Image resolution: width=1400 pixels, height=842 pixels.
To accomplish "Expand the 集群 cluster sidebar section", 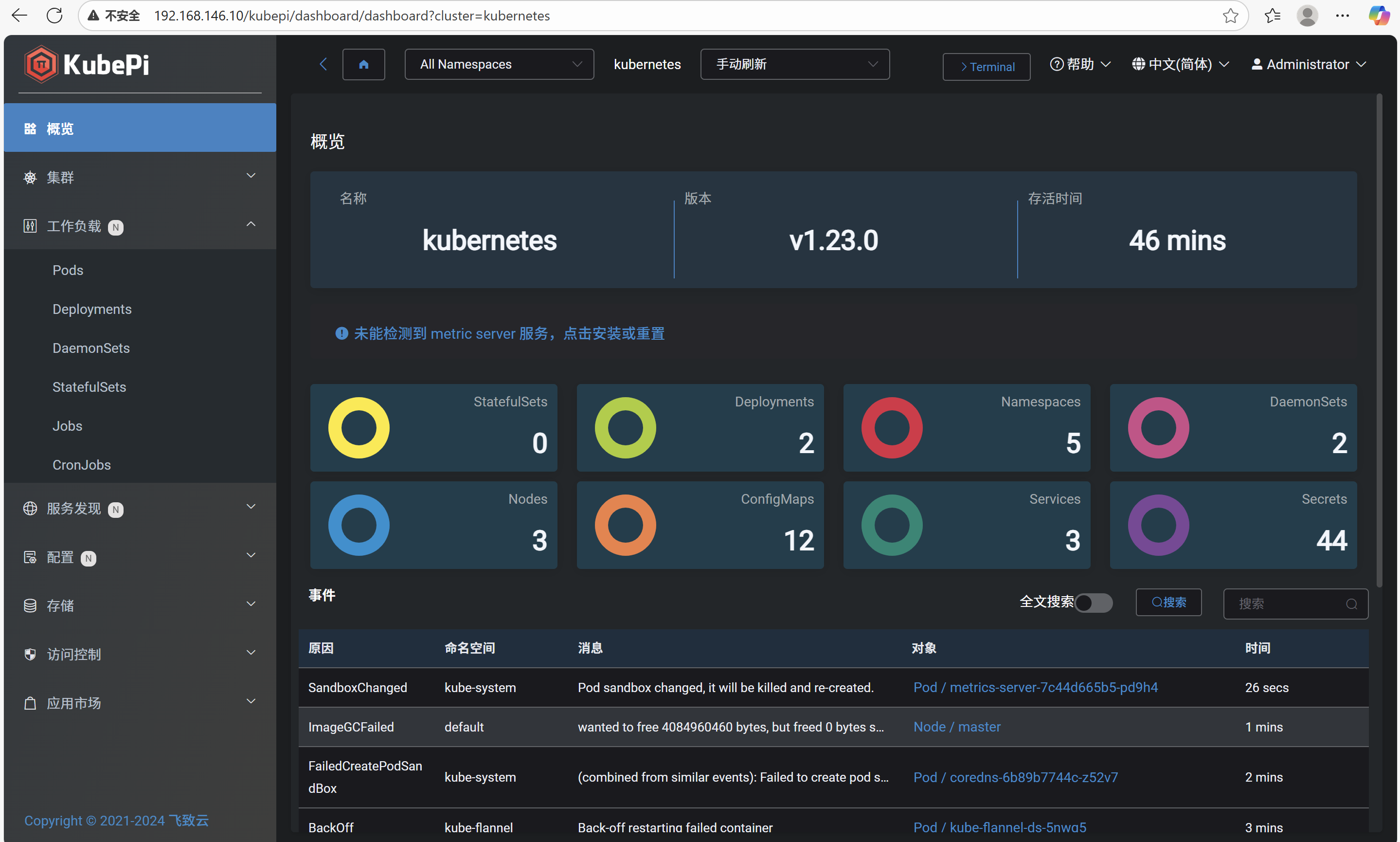I will tap(140, 178).
